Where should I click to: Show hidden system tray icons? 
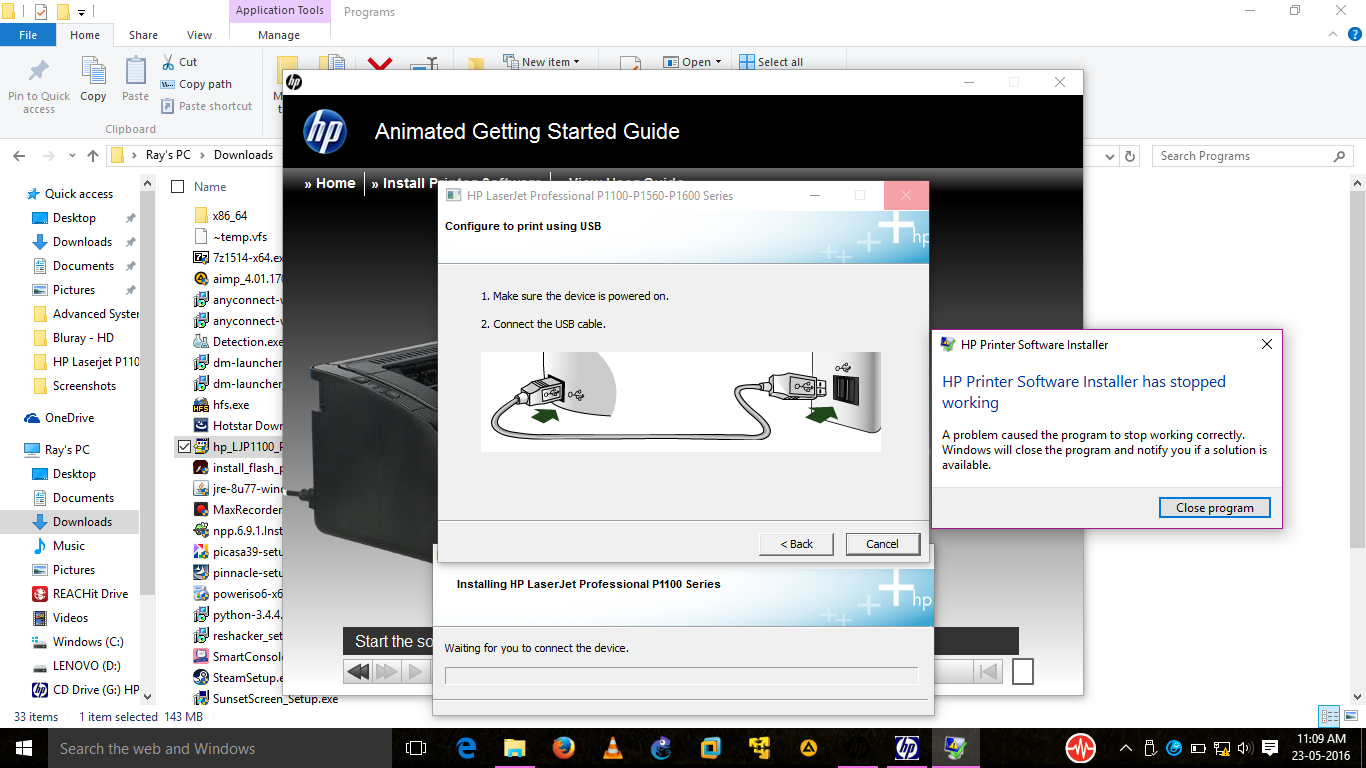click(x=1126, y=748)
